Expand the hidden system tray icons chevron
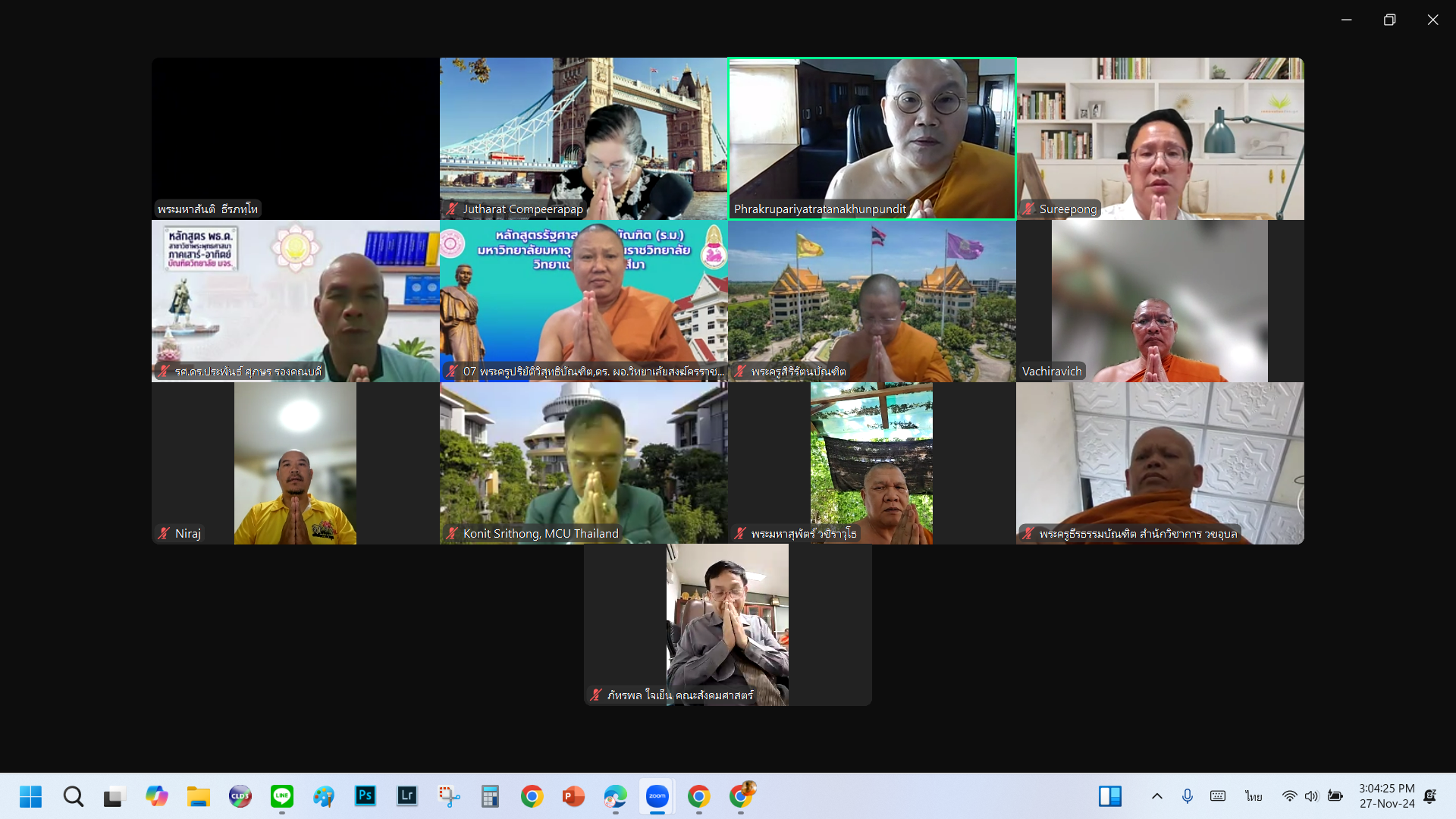The width and height of the screenshot is (1456, 819). 1157,796
